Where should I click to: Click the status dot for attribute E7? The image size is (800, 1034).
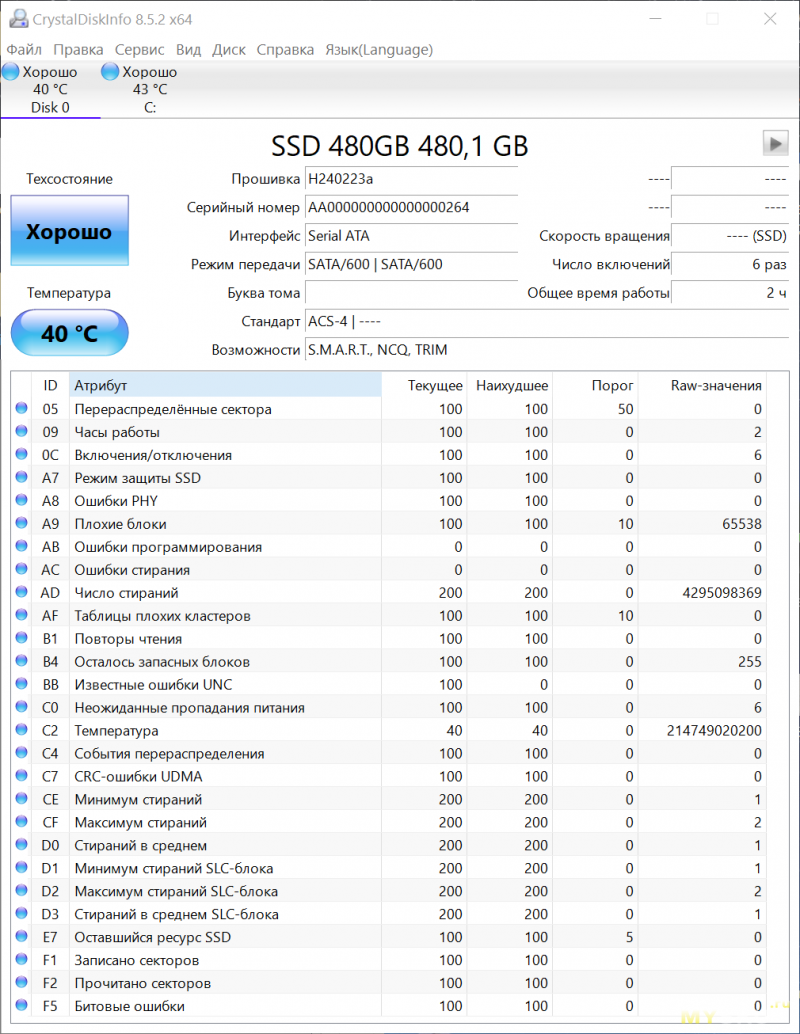point(21,936)
